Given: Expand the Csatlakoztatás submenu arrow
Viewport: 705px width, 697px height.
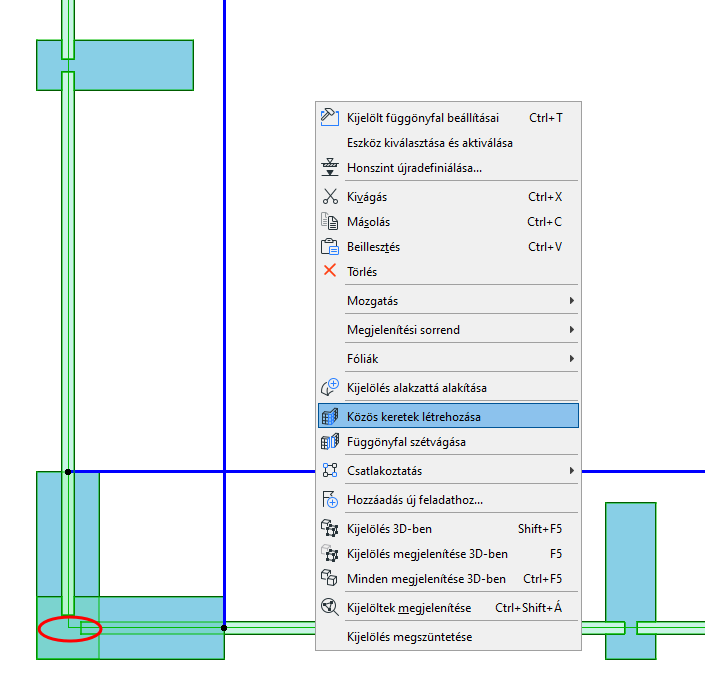Looking at the screenshot, I should (x=571, y=470).
